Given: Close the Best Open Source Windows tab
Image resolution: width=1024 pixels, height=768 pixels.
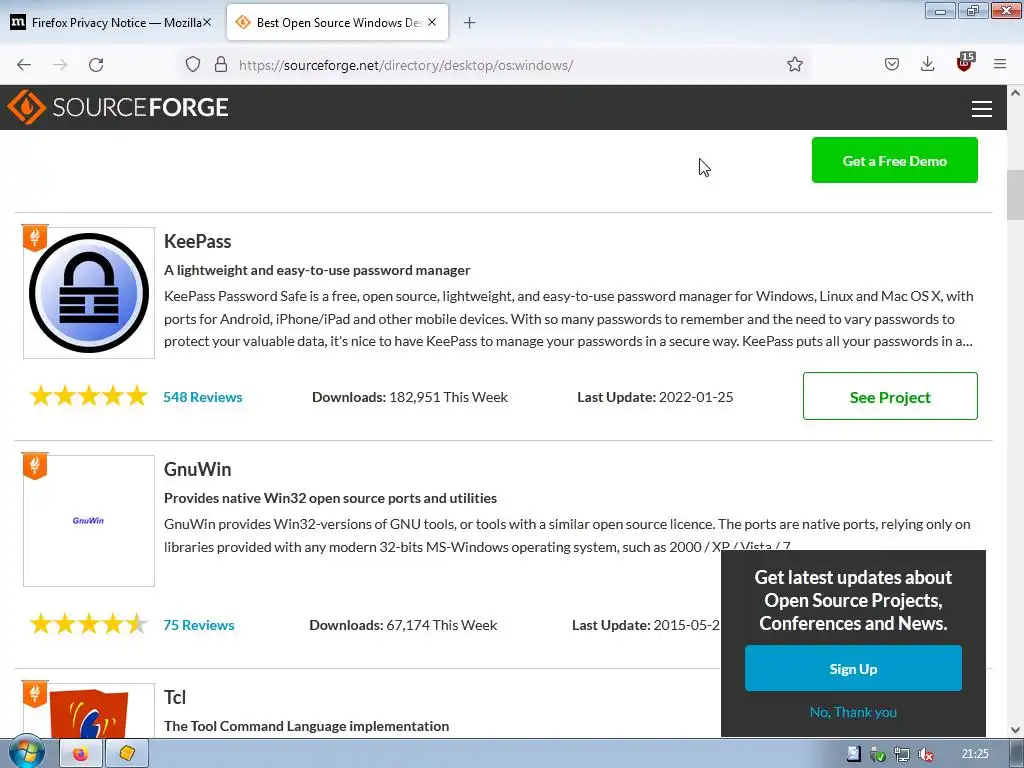Looking at the screenshot, I should point(432,22).
